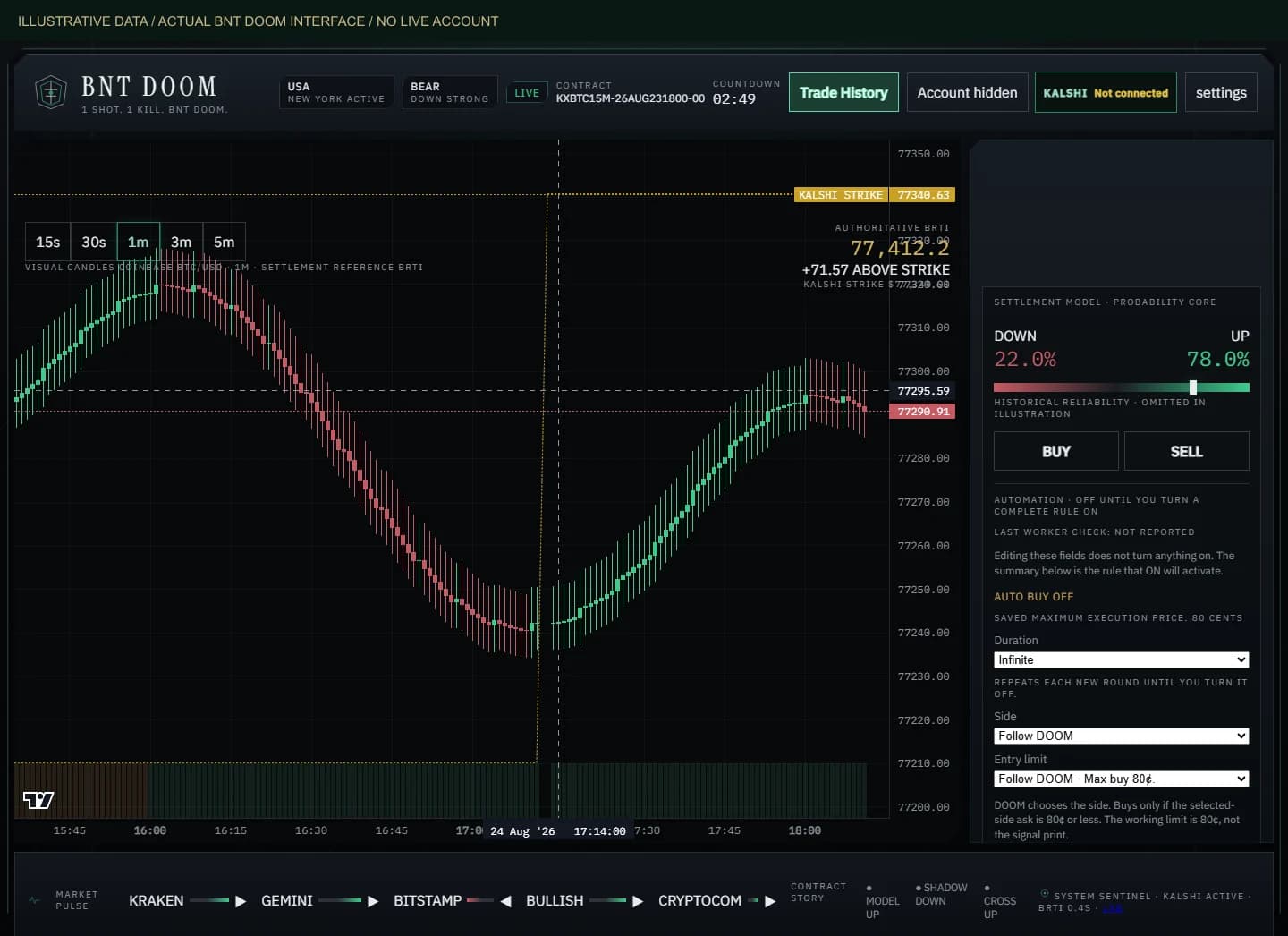This screenshot has height=936, width=1288.
Task: Click CRYPTOCOM in the market pulse
Action: click(700, 901)
